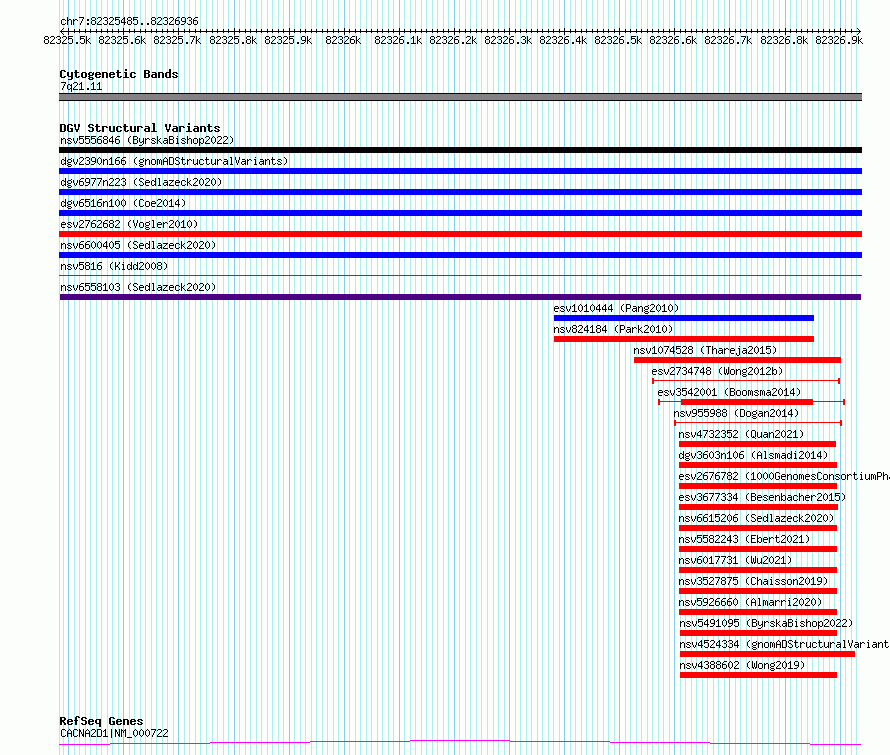
Task: Click the purple nsv6558103 variant bar
Action: point(460,297)
